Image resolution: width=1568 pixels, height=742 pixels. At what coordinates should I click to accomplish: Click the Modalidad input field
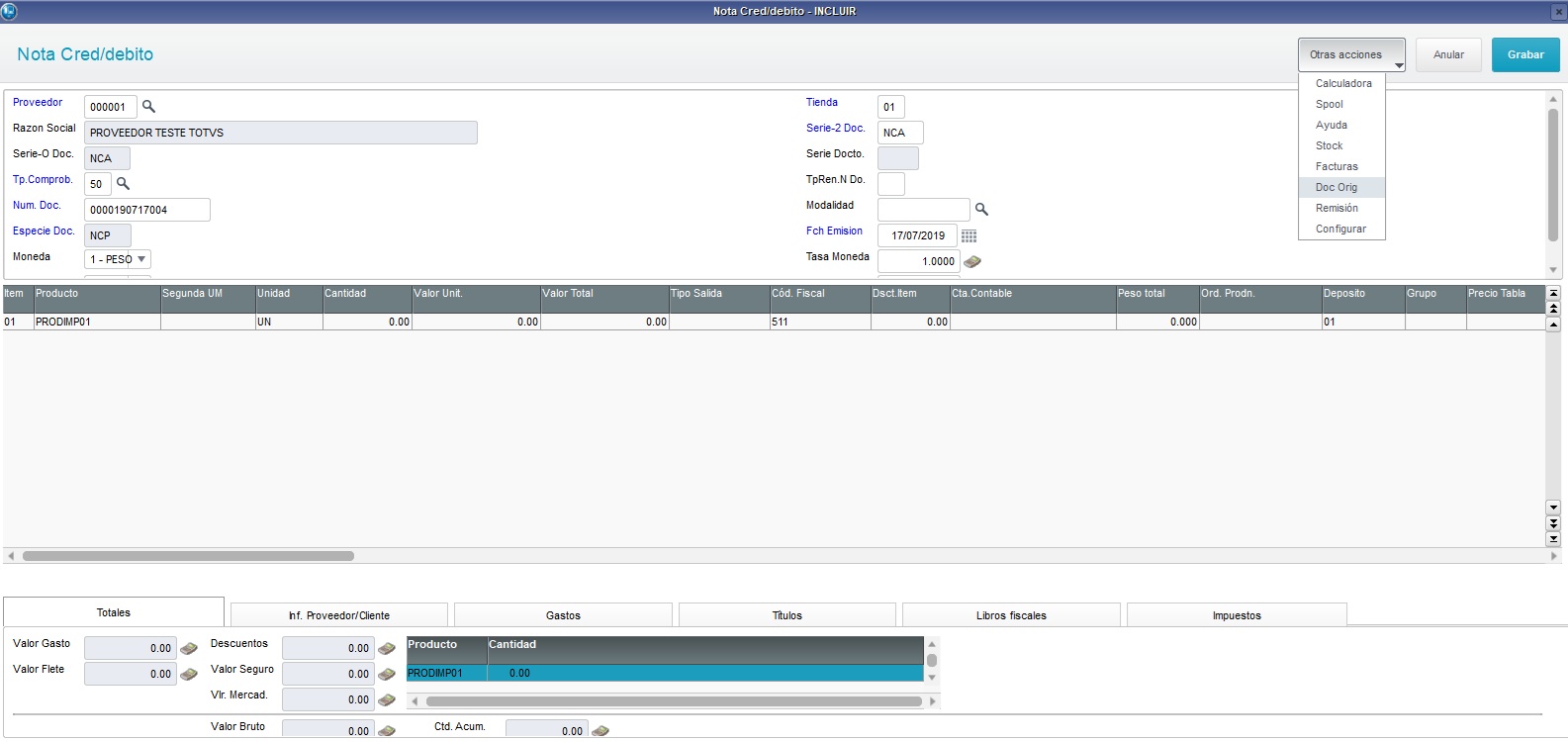tap(924, 210)
